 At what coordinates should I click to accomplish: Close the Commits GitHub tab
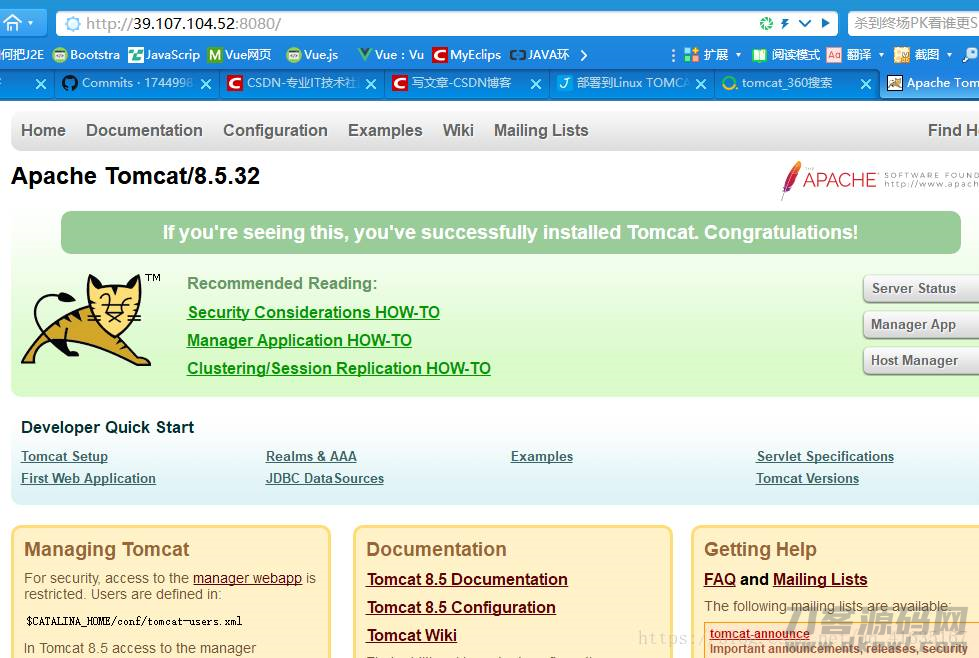pyautogui.click(x=206, y=84)
